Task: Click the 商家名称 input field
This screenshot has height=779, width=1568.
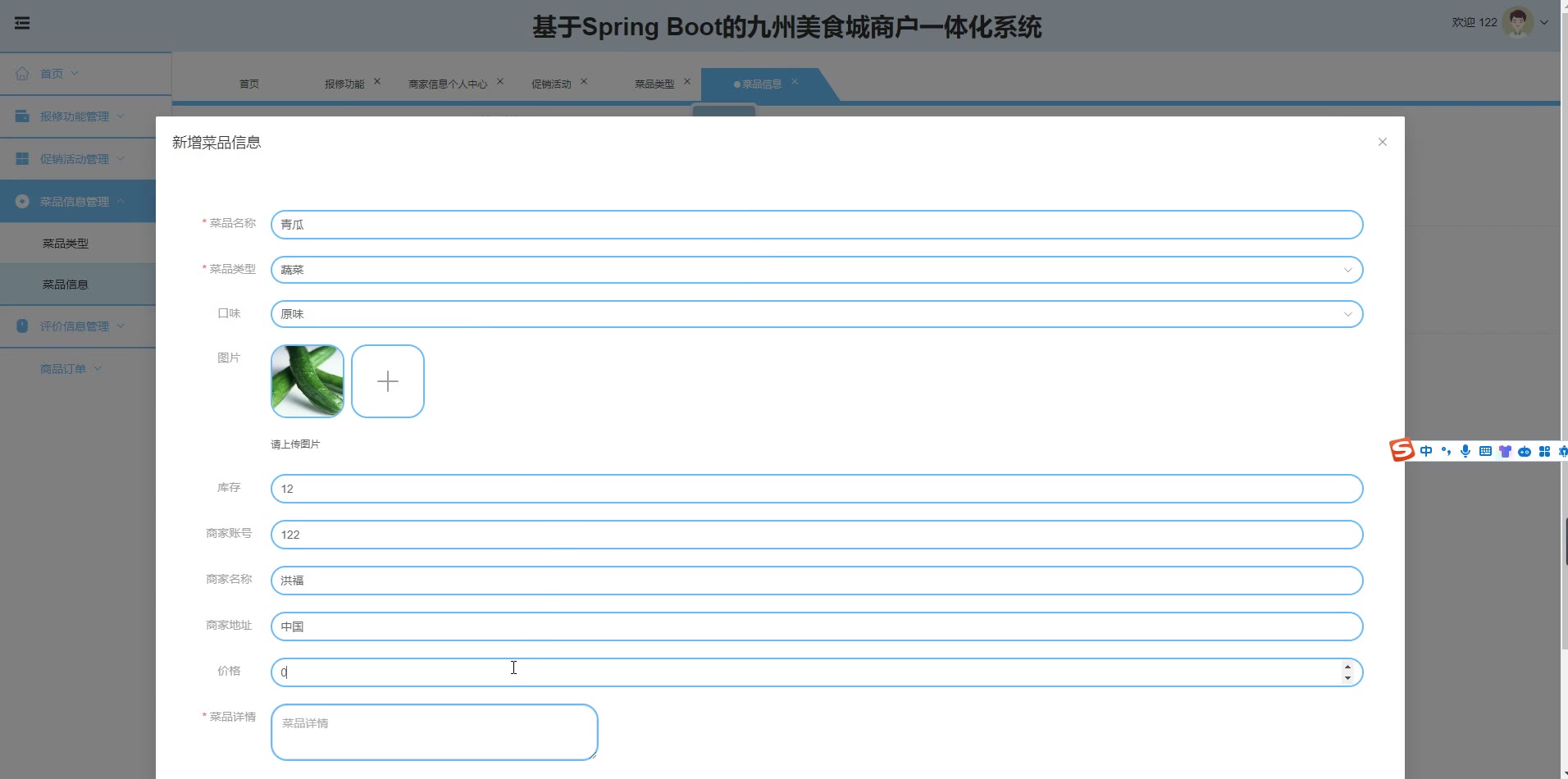Action: [x=817, y=581]
